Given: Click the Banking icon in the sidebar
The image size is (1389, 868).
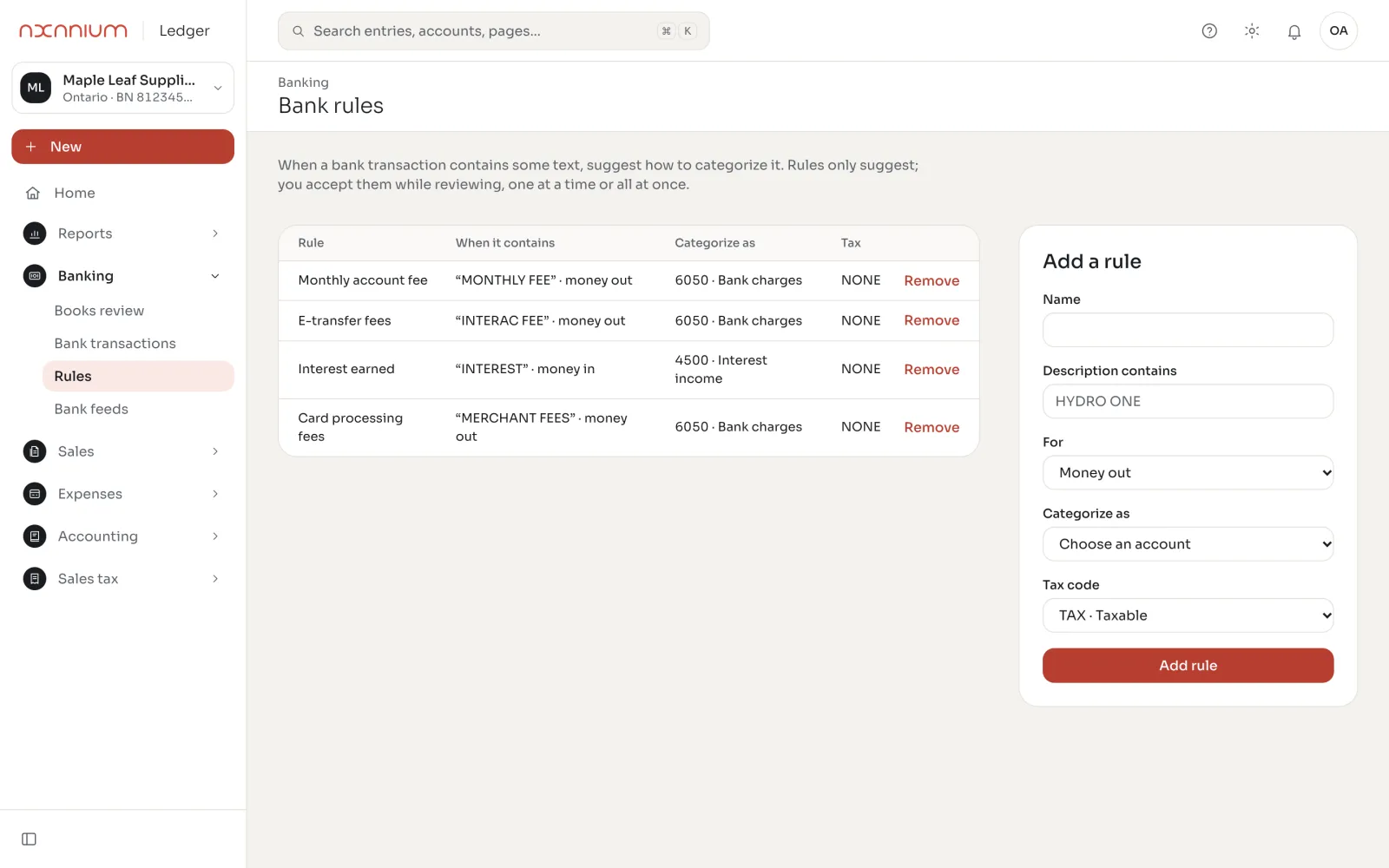Looking at the screenshot, I should tap(35, 276).
